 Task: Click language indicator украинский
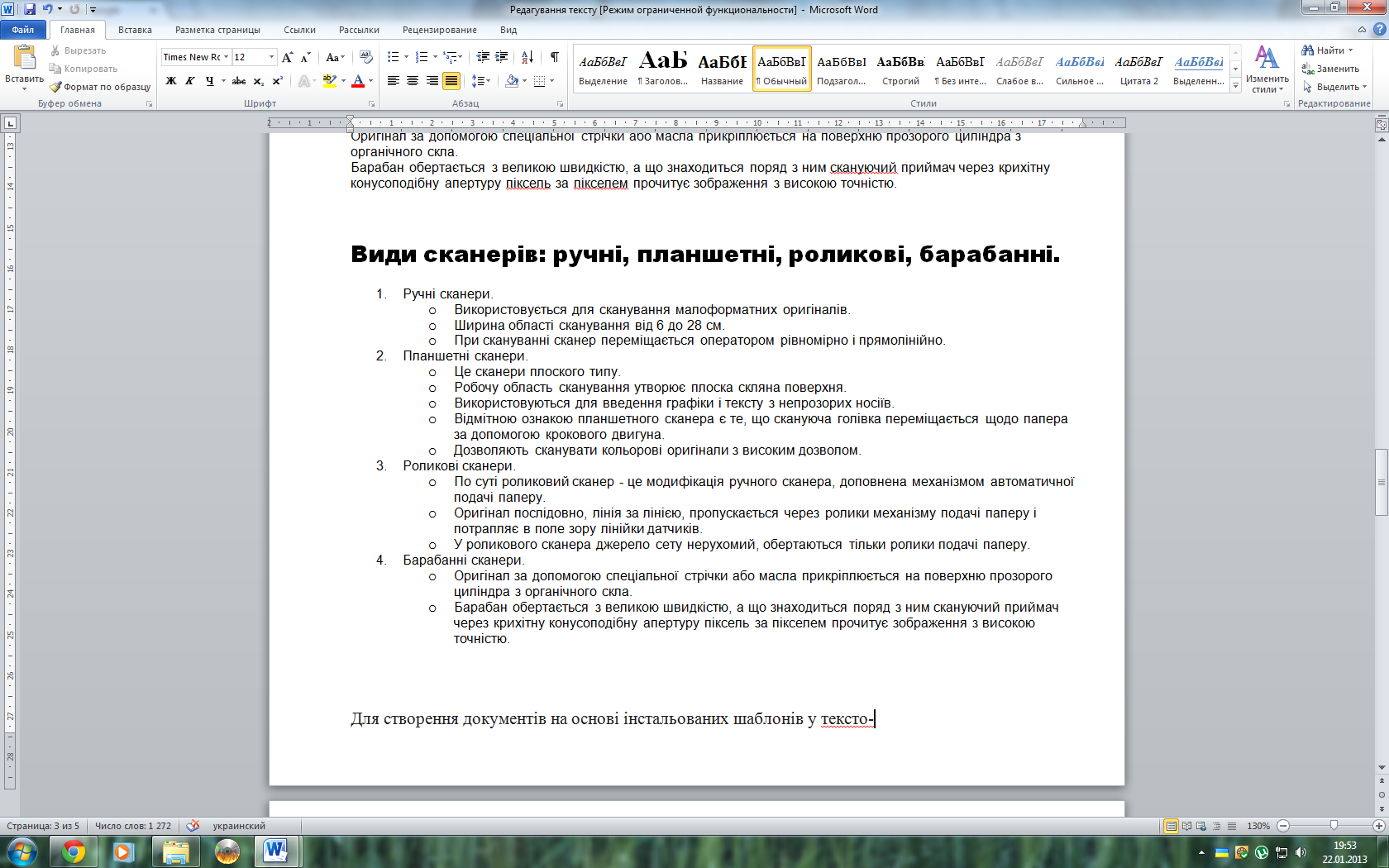click(x=239, y=826)
